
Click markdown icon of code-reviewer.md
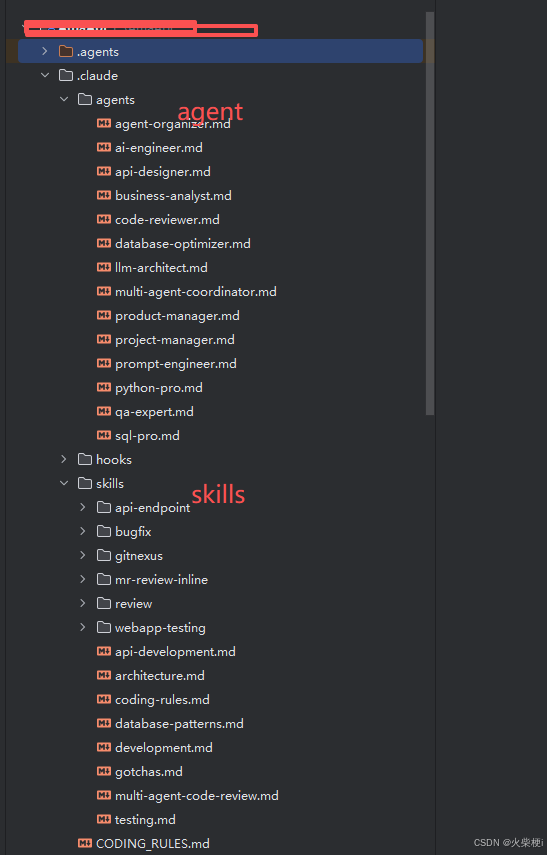[x=104, y=219]
